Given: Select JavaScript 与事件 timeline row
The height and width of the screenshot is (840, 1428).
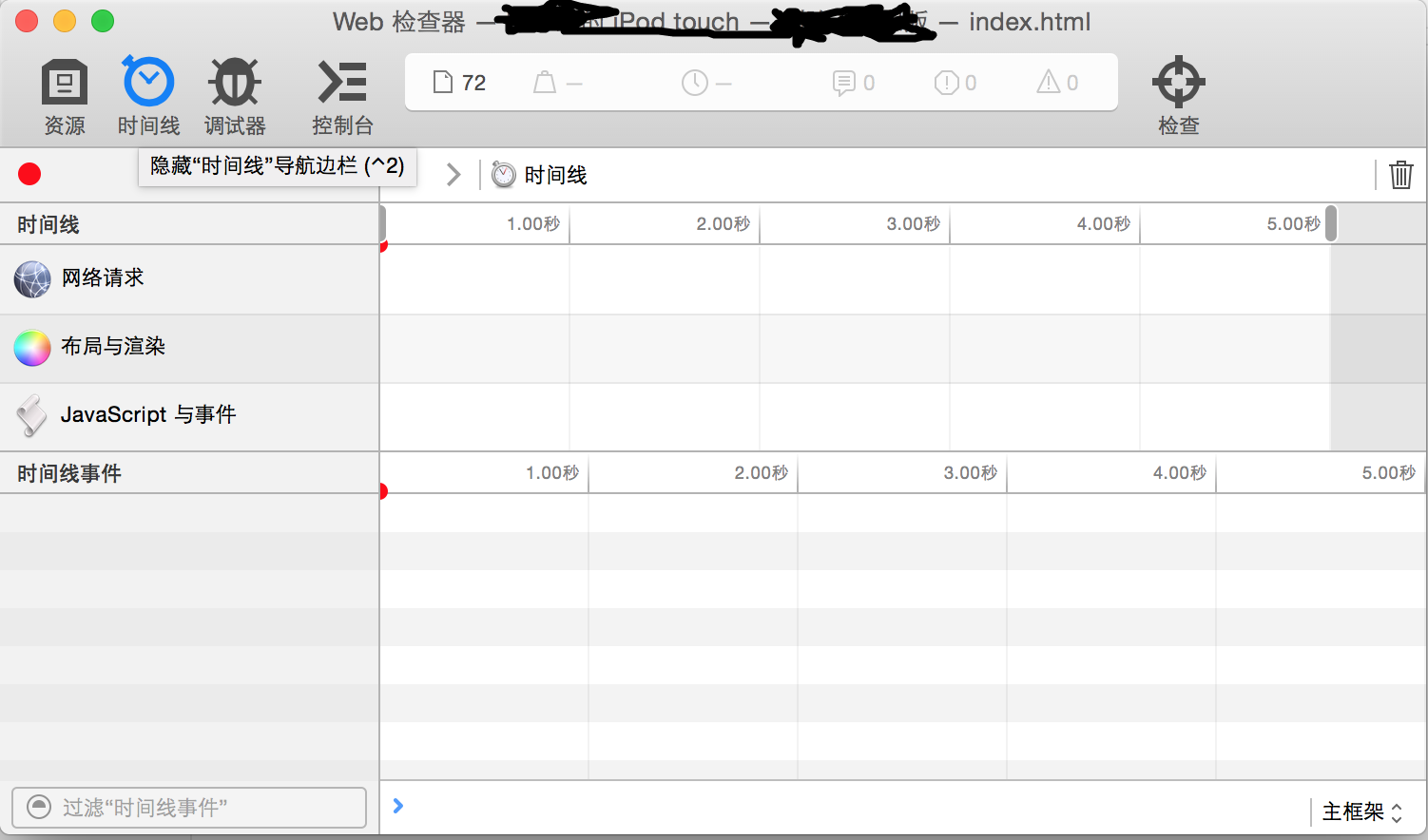Looking at the screenshot, I should click(x=189, y=416).
